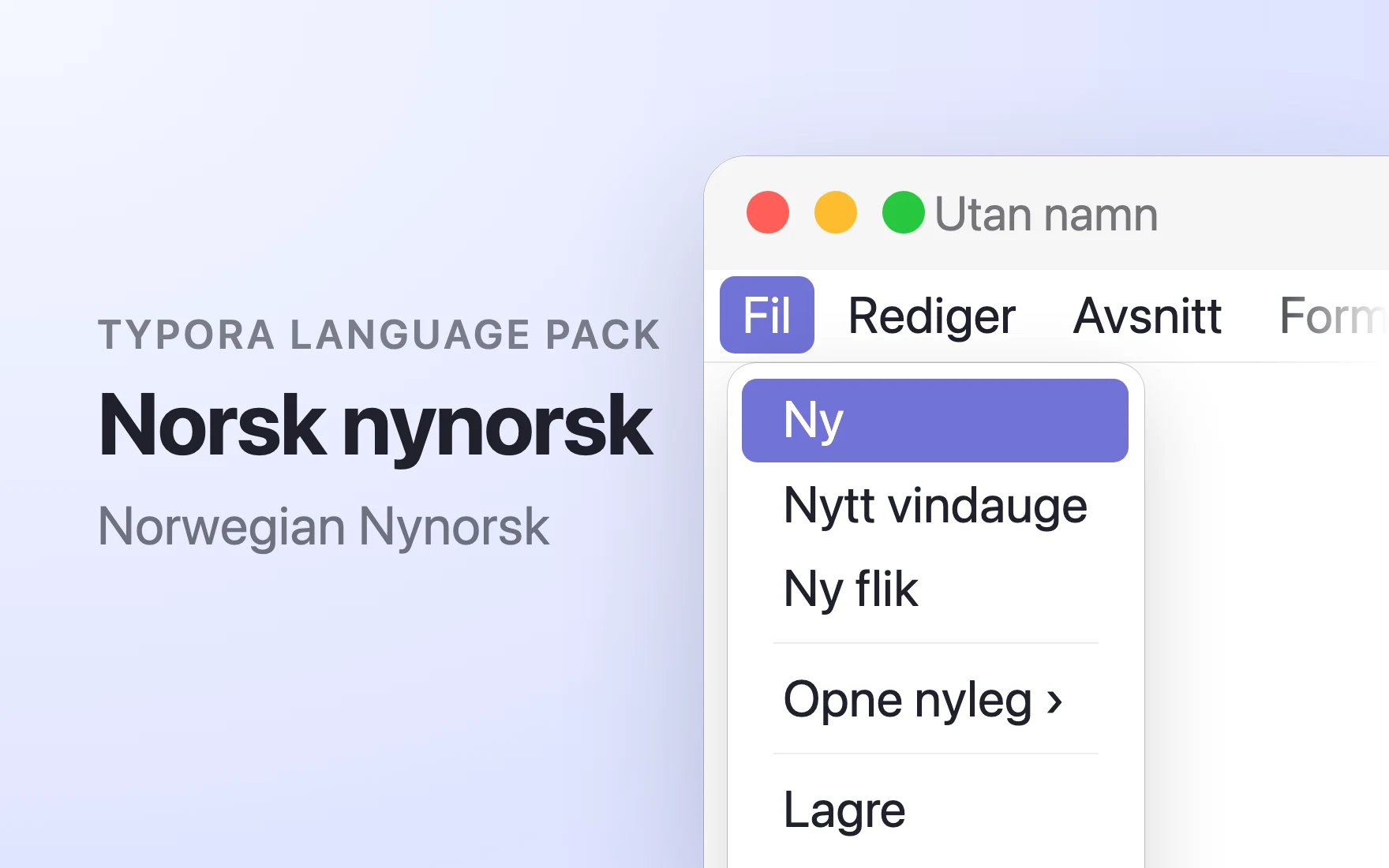
Task: Click the TYPORA LANGUAGE PACK label
Action: [x=379, y=335]
